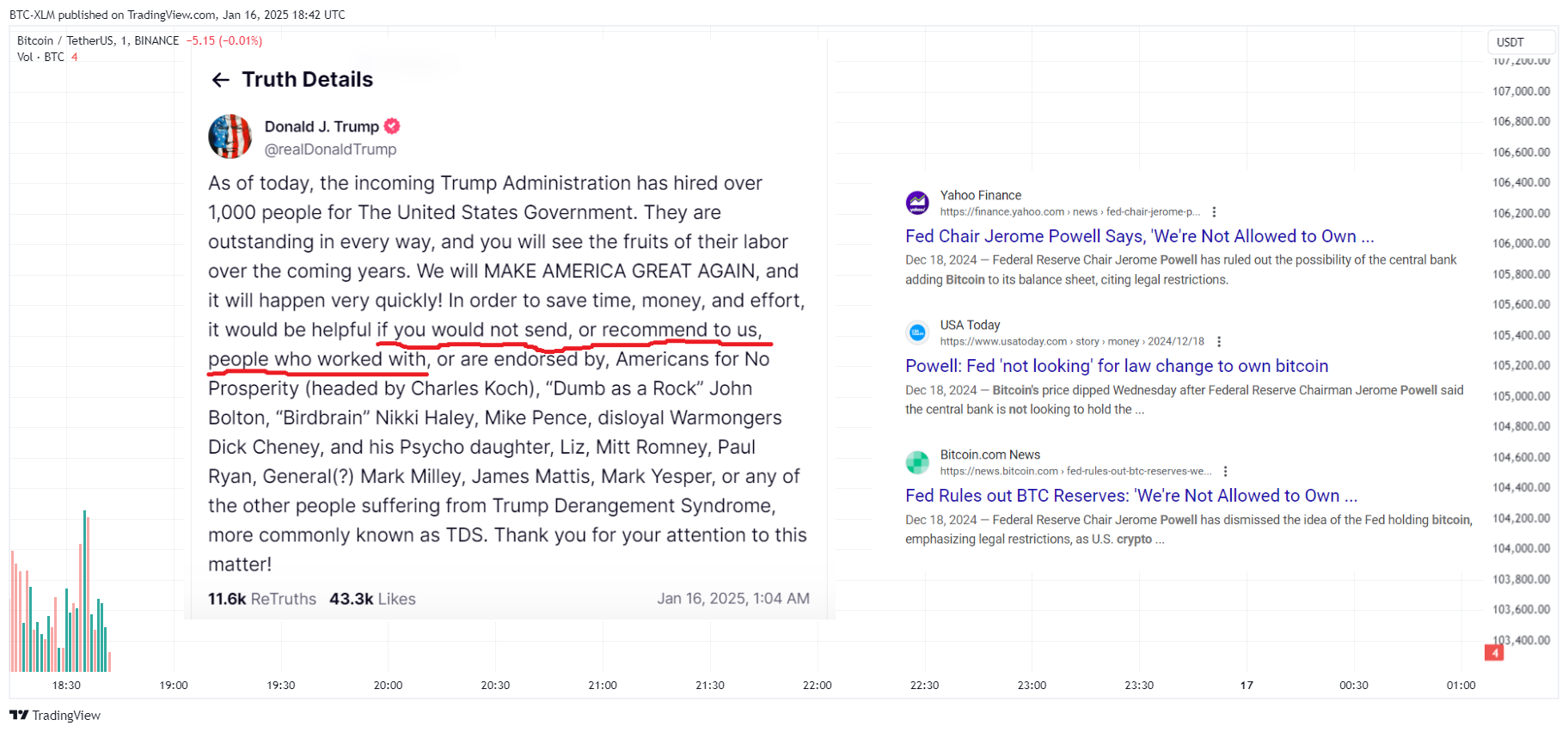Open 'Fed Chair Jerome Powell Says' headline link

[1139, 236]
